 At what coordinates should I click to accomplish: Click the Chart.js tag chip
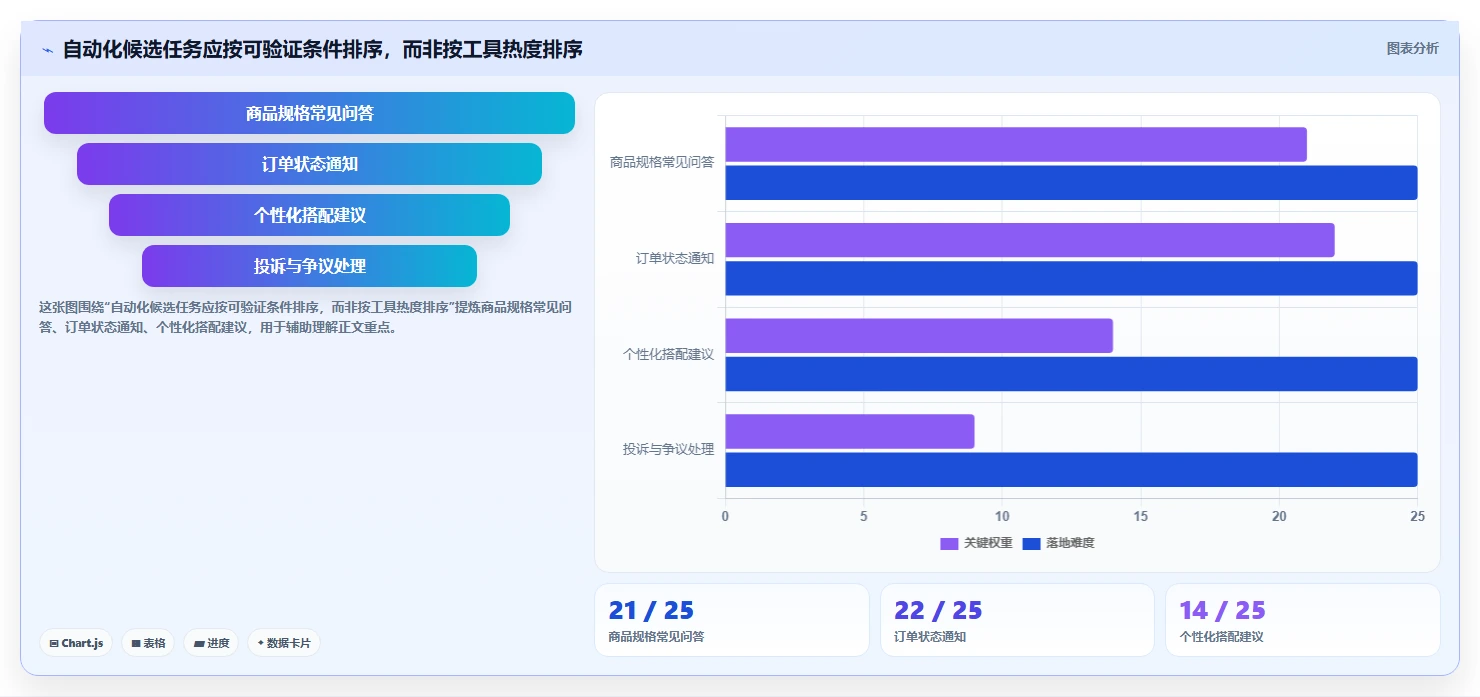76,643
